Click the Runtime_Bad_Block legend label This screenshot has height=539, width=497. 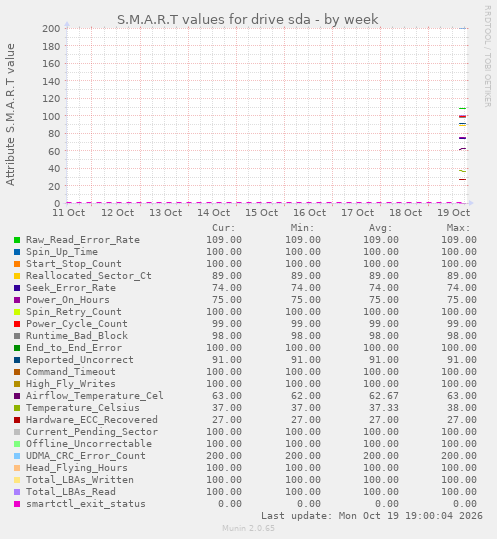[x=77, y=336]
